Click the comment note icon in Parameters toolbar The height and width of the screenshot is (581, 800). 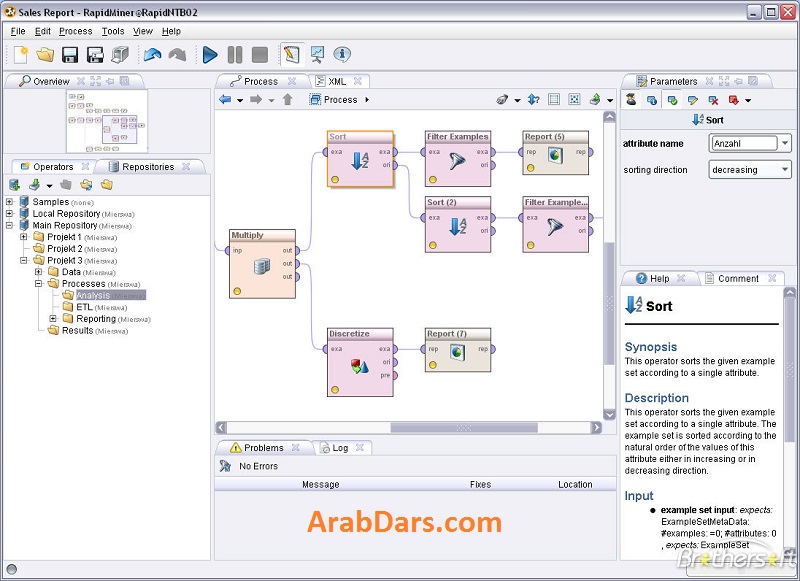tap(692, 100)
